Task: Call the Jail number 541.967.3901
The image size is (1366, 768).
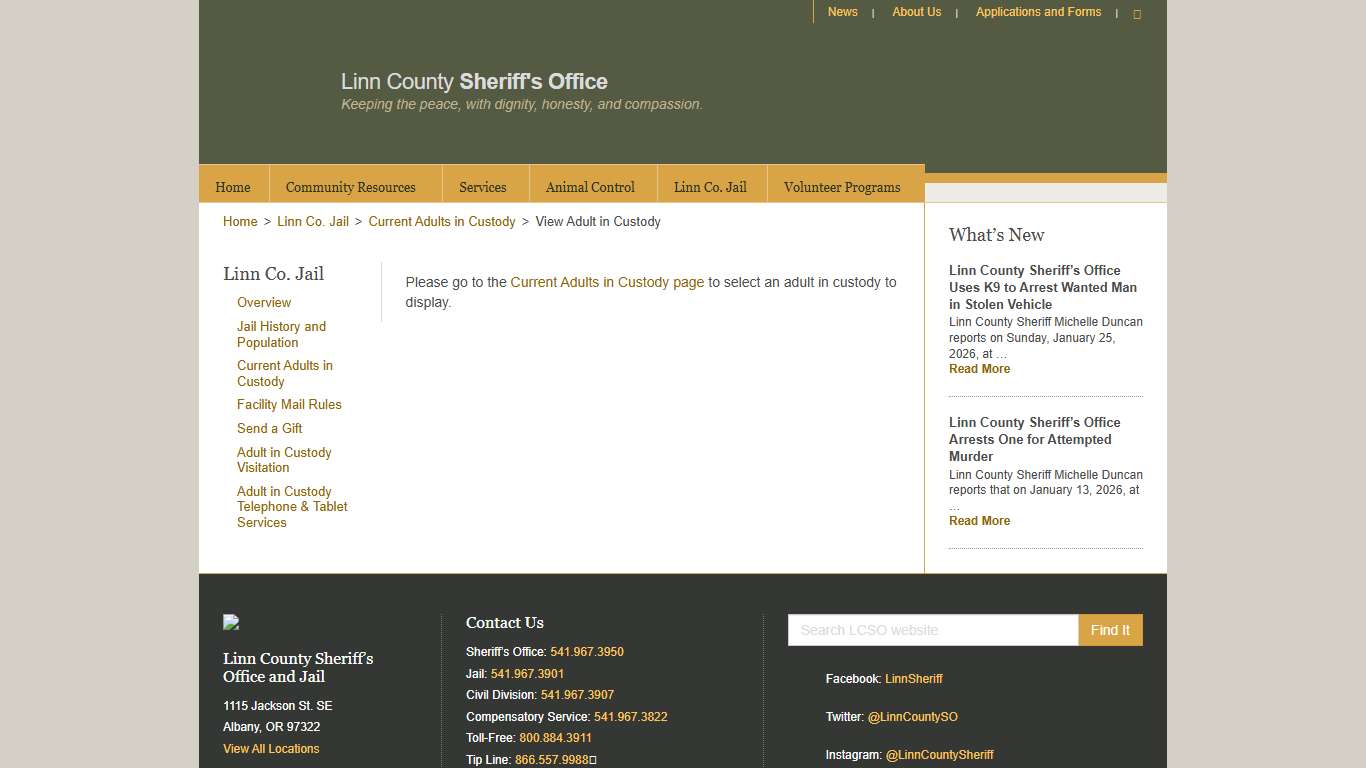Action: coord(526,673)
